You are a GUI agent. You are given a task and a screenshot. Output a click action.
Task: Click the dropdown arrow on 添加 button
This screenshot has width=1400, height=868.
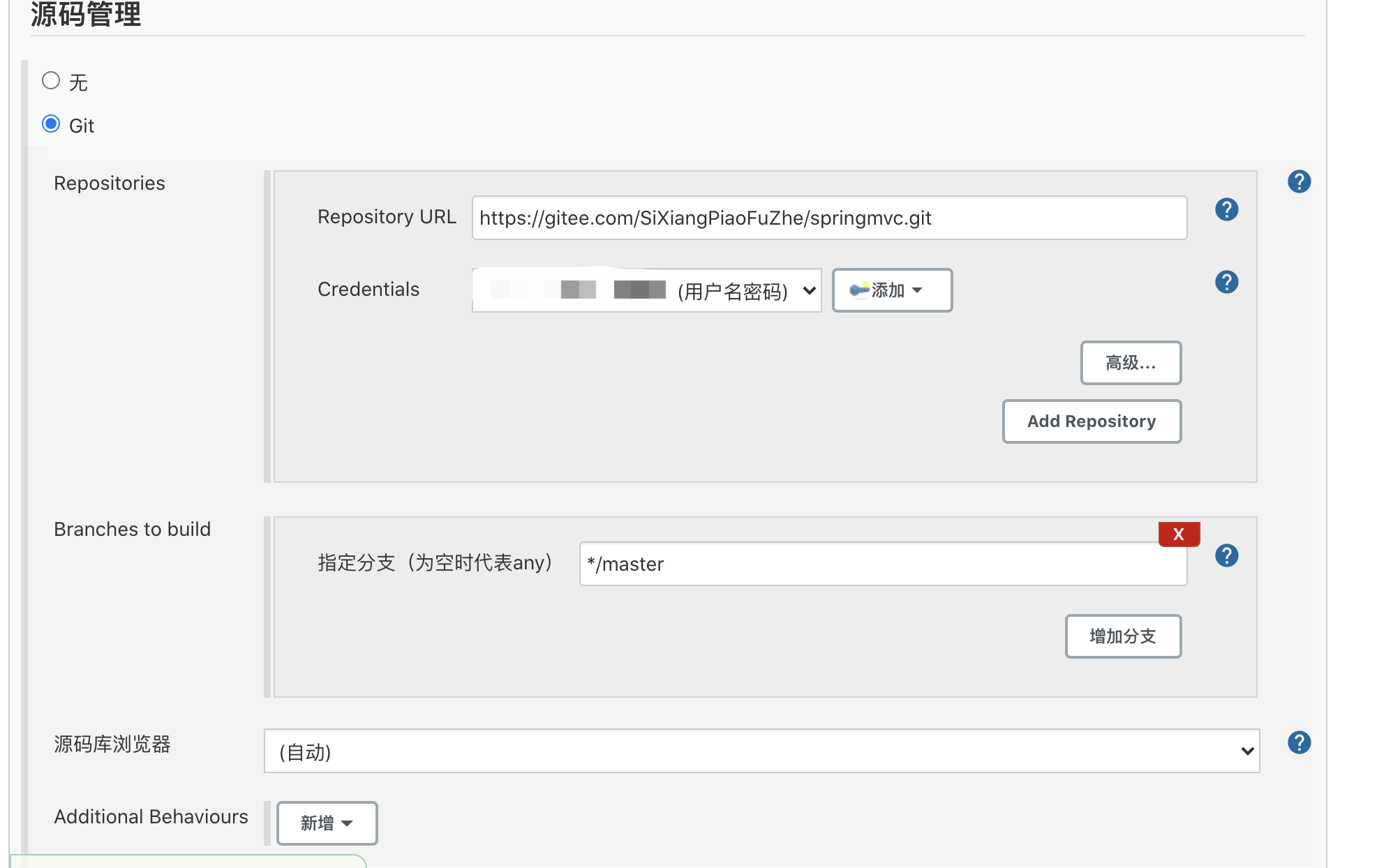pos(918,290)
